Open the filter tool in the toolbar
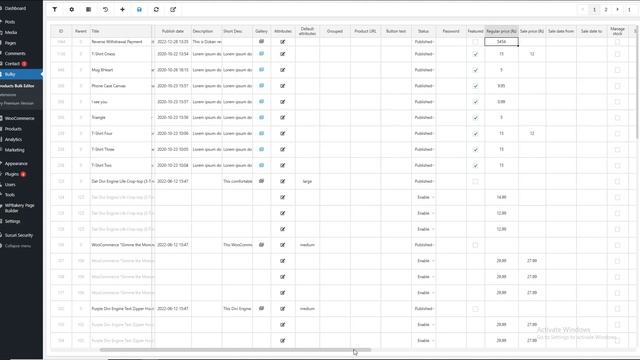The width and height of the screenshot is (640, 360). 54,9
